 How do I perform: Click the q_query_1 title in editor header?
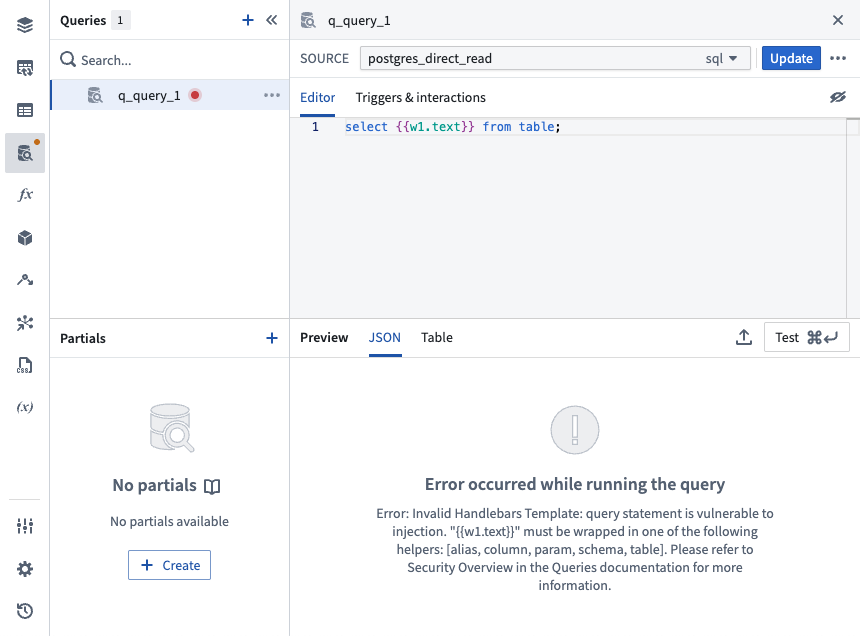pyautogui.click(x=359, y=21)
